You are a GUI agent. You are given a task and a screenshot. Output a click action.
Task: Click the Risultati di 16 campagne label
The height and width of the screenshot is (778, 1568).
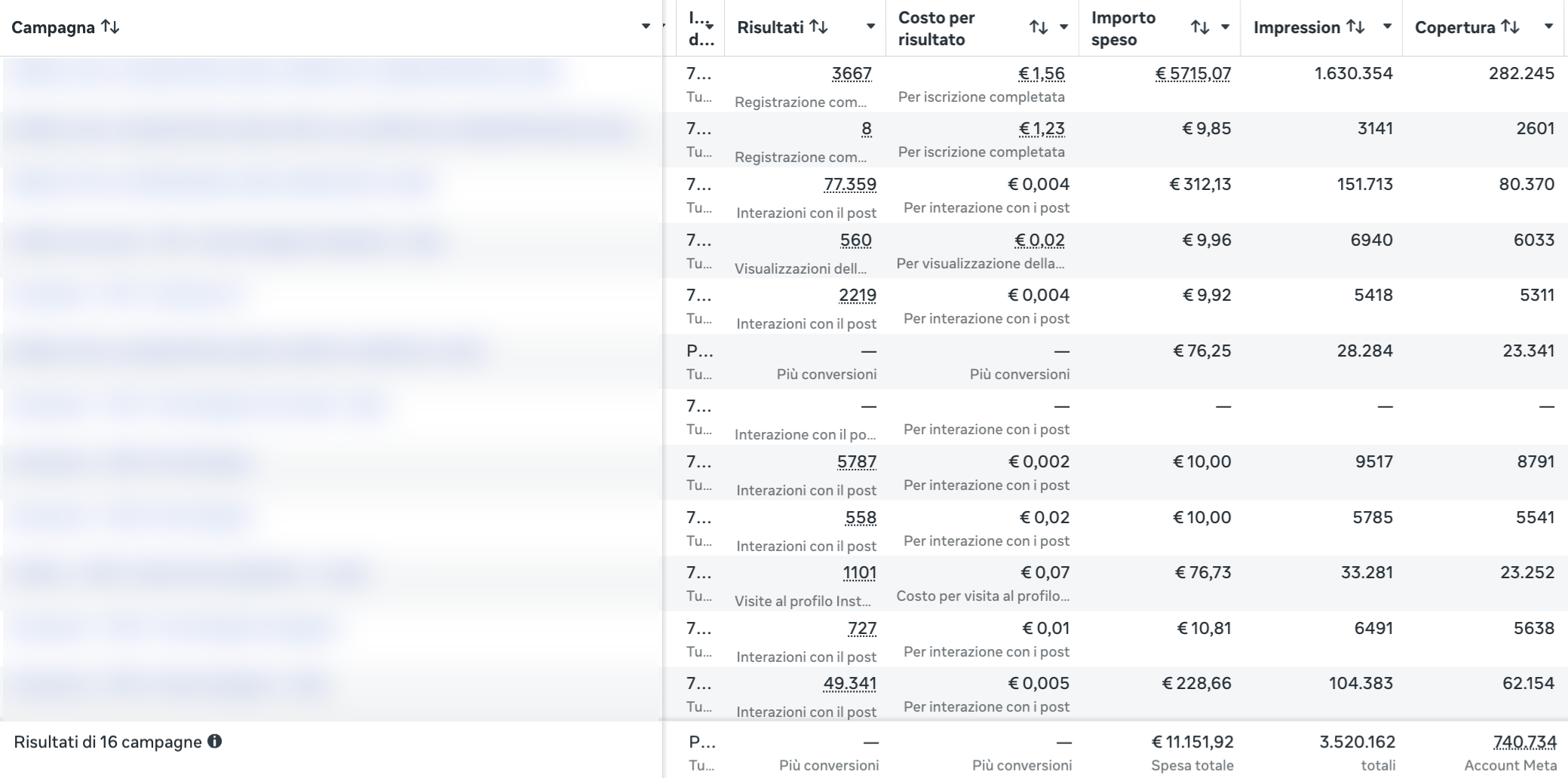[108, 742]
